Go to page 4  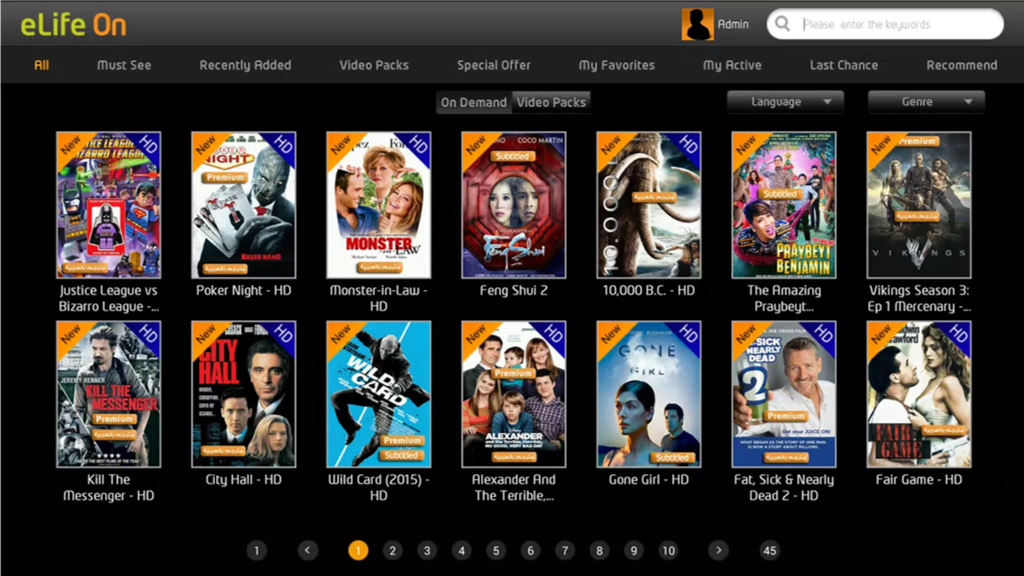click(462, 551)
